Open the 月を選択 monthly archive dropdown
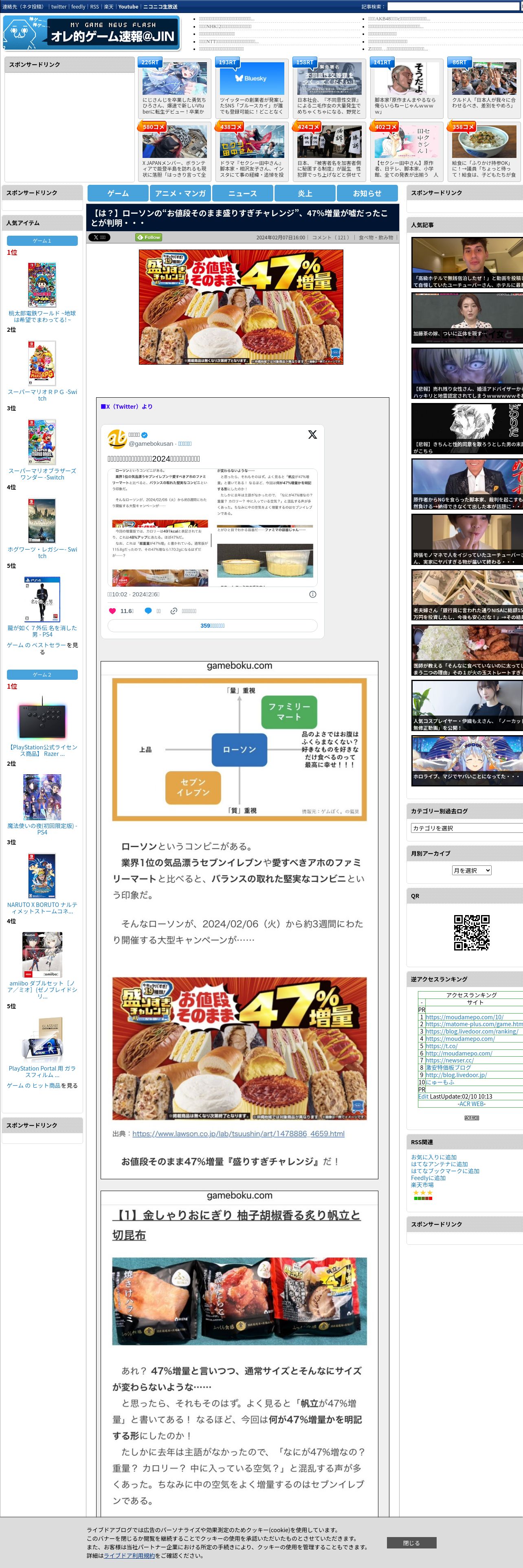The image size is (523, 1568). (x=472, y=870)
